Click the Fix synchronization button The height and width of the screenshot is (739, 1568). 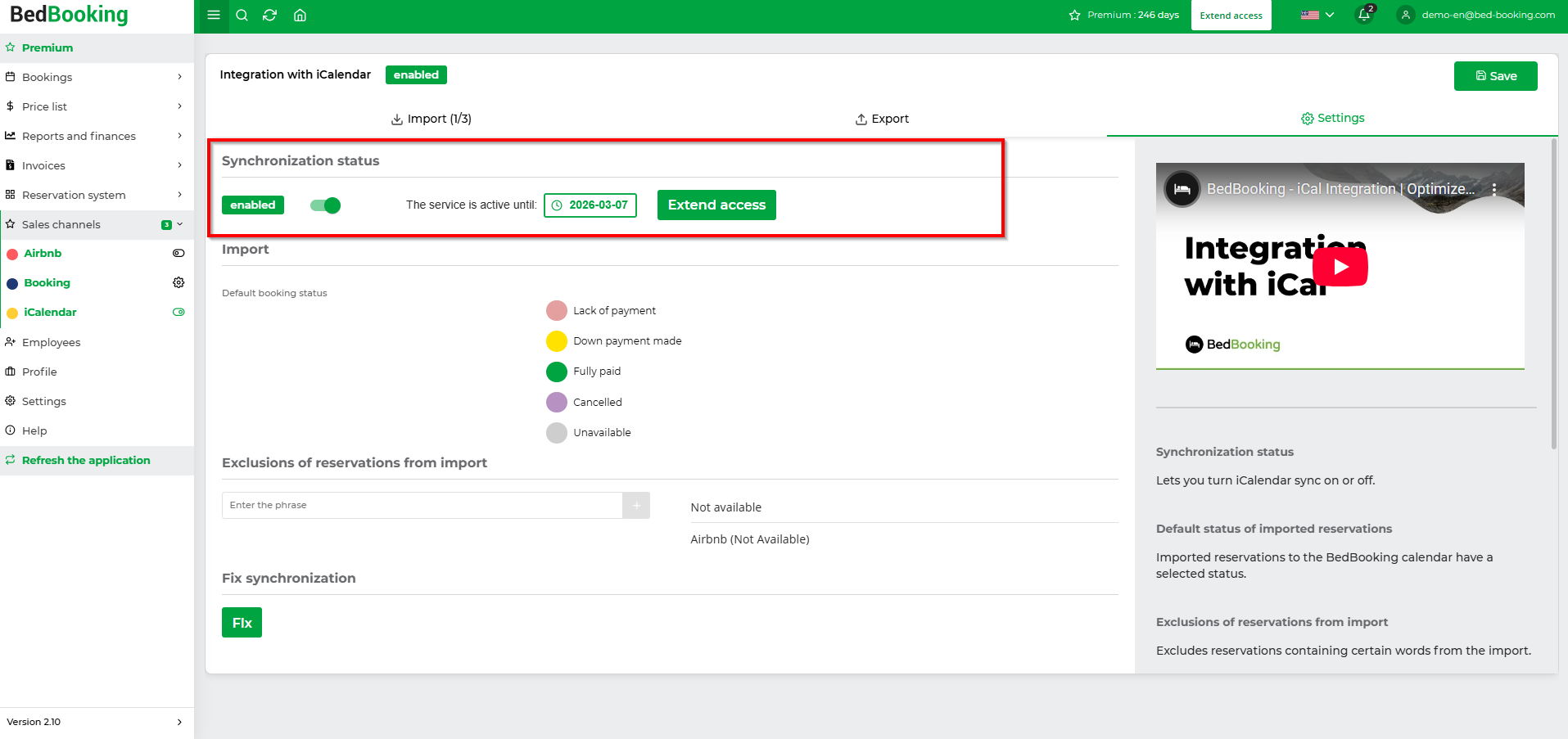point(242,623)
